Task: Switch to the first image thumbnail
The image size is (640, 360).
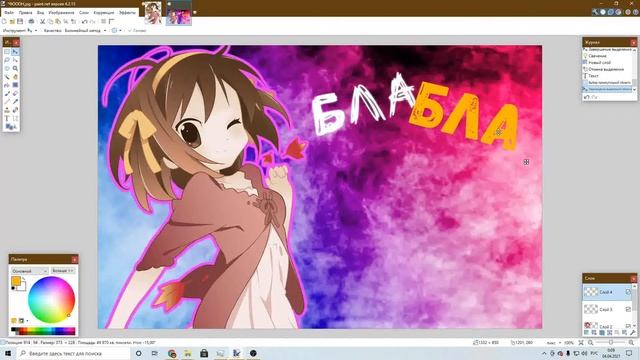Action: coord(152,13)
